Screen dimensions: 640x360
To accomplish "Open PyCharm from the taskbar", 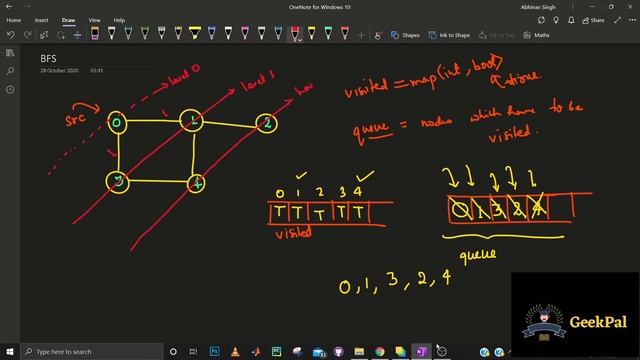I will click(276, 351).
